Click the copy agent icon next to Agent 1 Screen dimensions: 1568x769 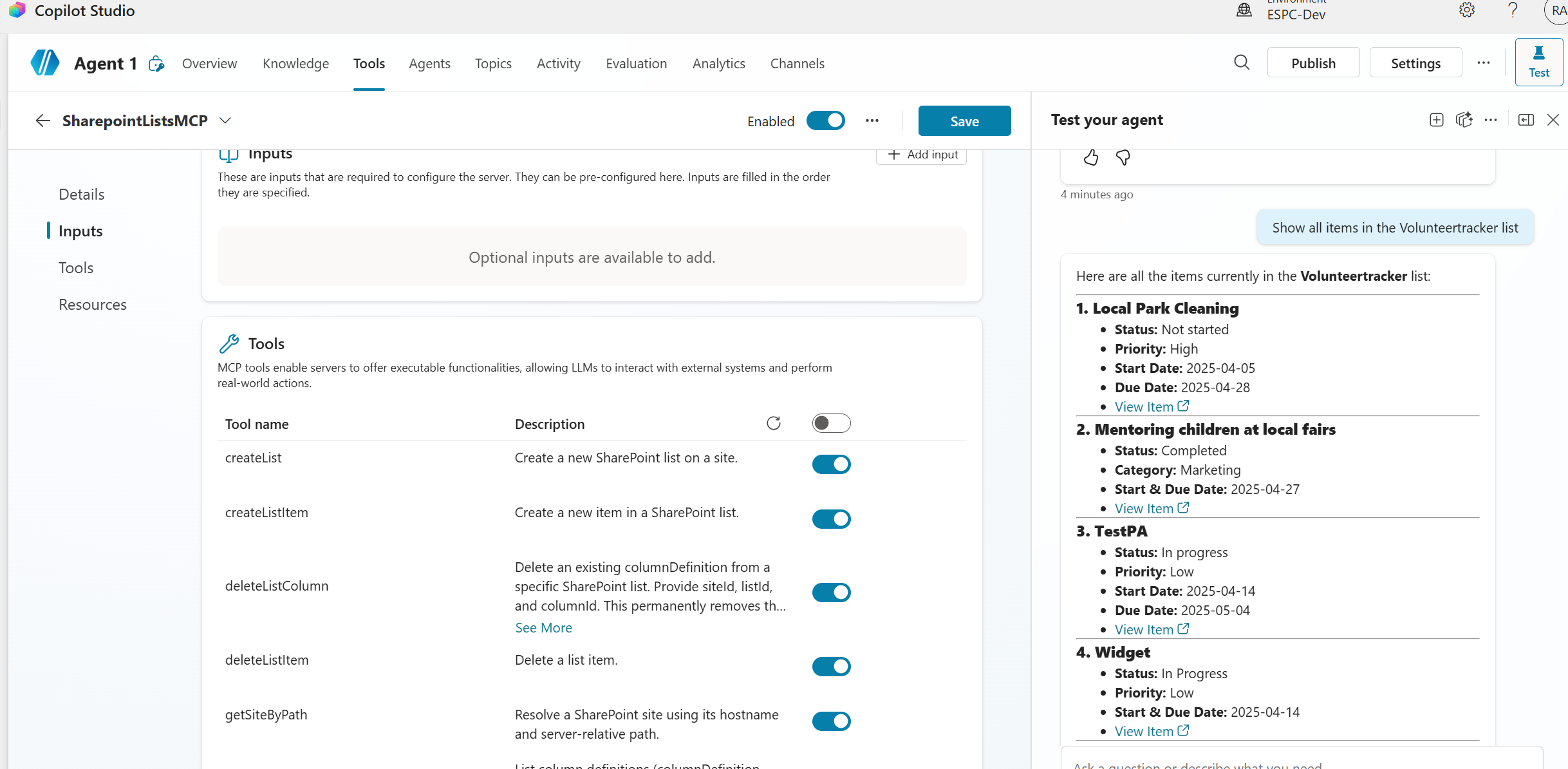[x=156, y=64]
